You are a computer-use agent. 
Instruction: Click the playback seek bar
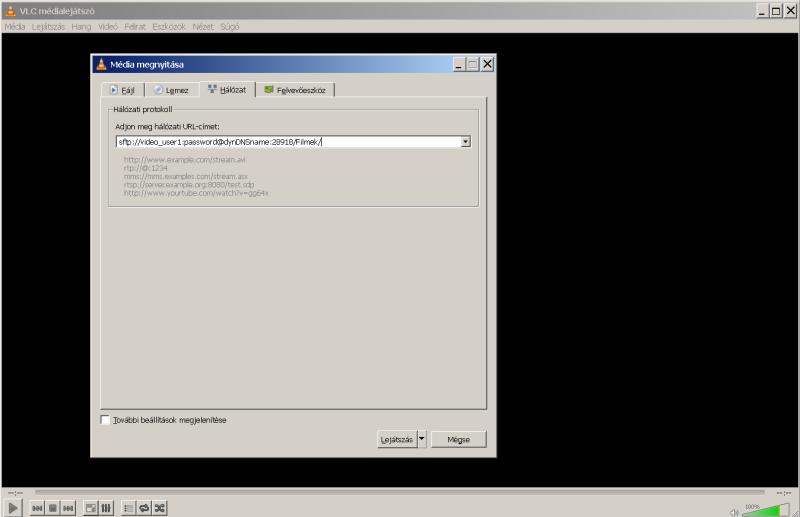(399, 493)
